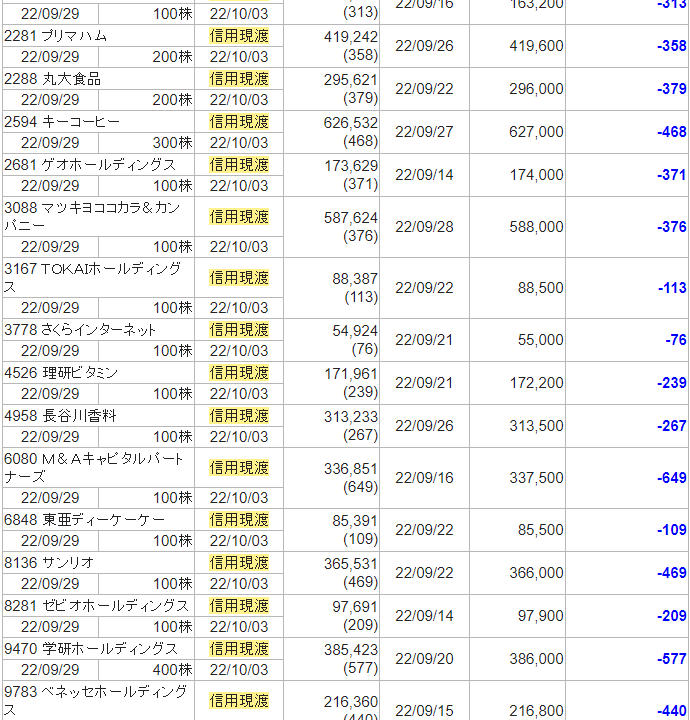Click the 2681 ゲオホールディングス stock name
Viewport: 690px width, 720px height.
point(90,165)
